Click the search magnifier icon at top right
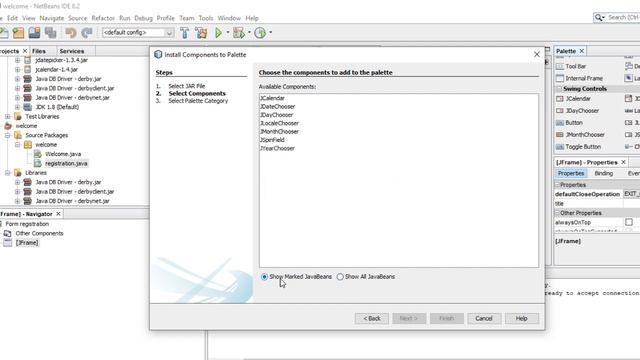Viewport: 640px width, 360px height. (599, 17)
